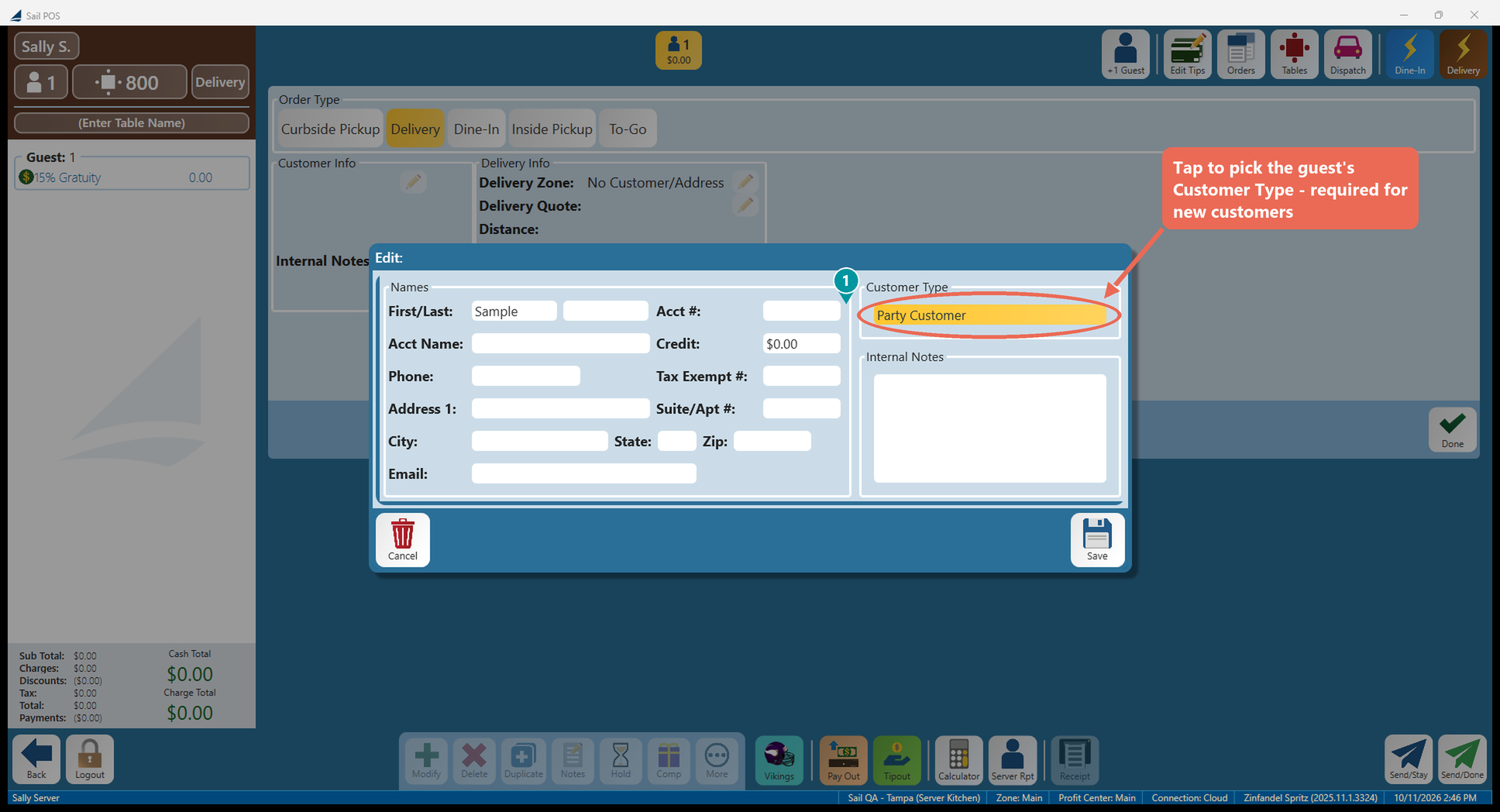The width and height of the screenshot is (1500, 812).
Task: Click the State field
Action: tap(676, 441)
